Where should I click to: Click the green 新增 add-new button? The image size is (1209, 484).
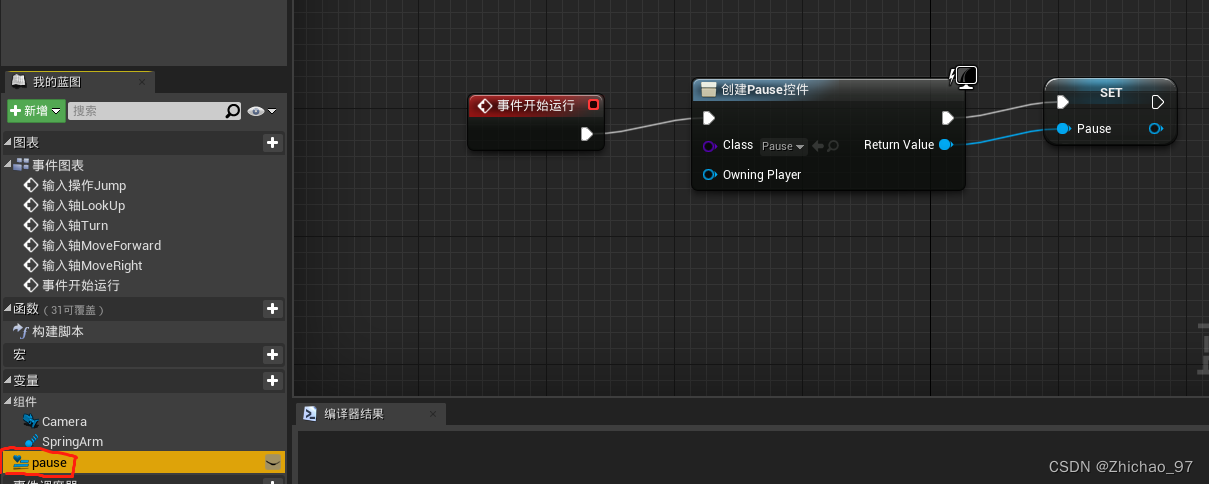point(36,111)
